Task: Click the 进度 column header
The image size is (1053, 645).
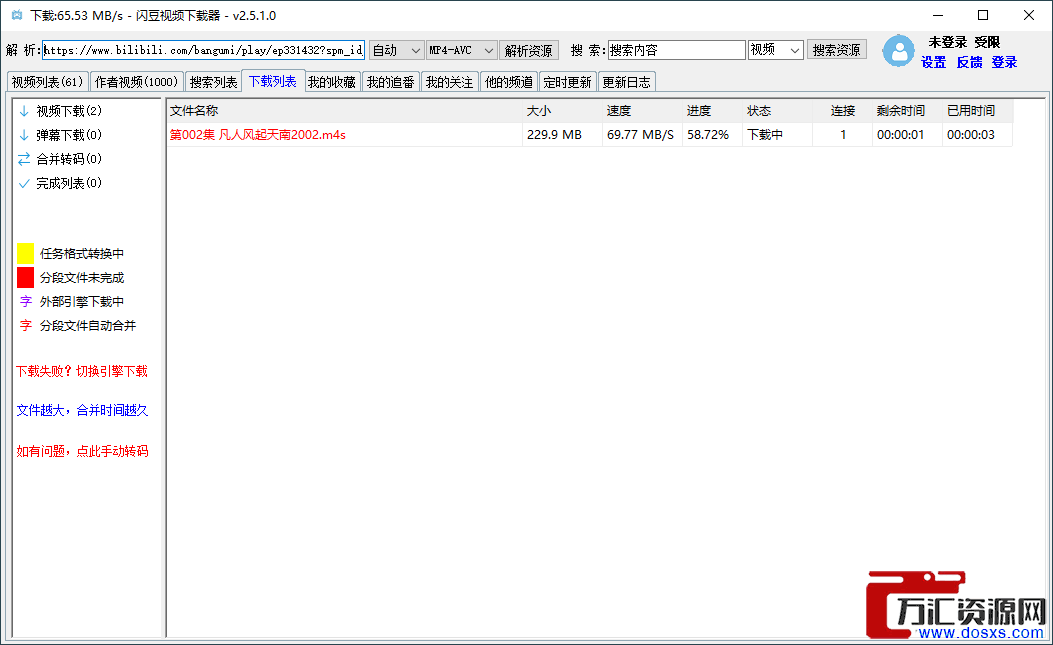Action: [713, 111]
